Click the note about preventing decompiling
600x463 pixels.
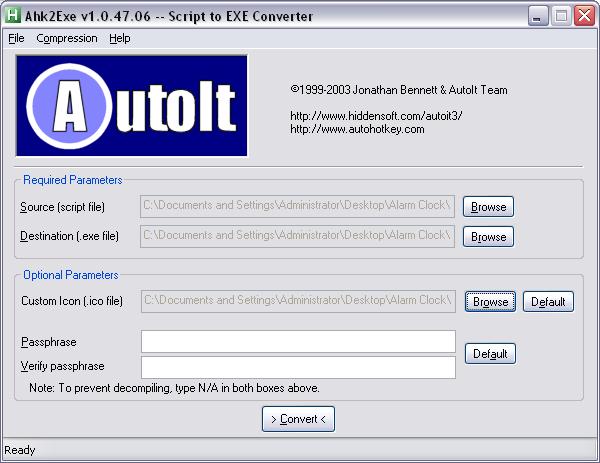coord(174,388)
